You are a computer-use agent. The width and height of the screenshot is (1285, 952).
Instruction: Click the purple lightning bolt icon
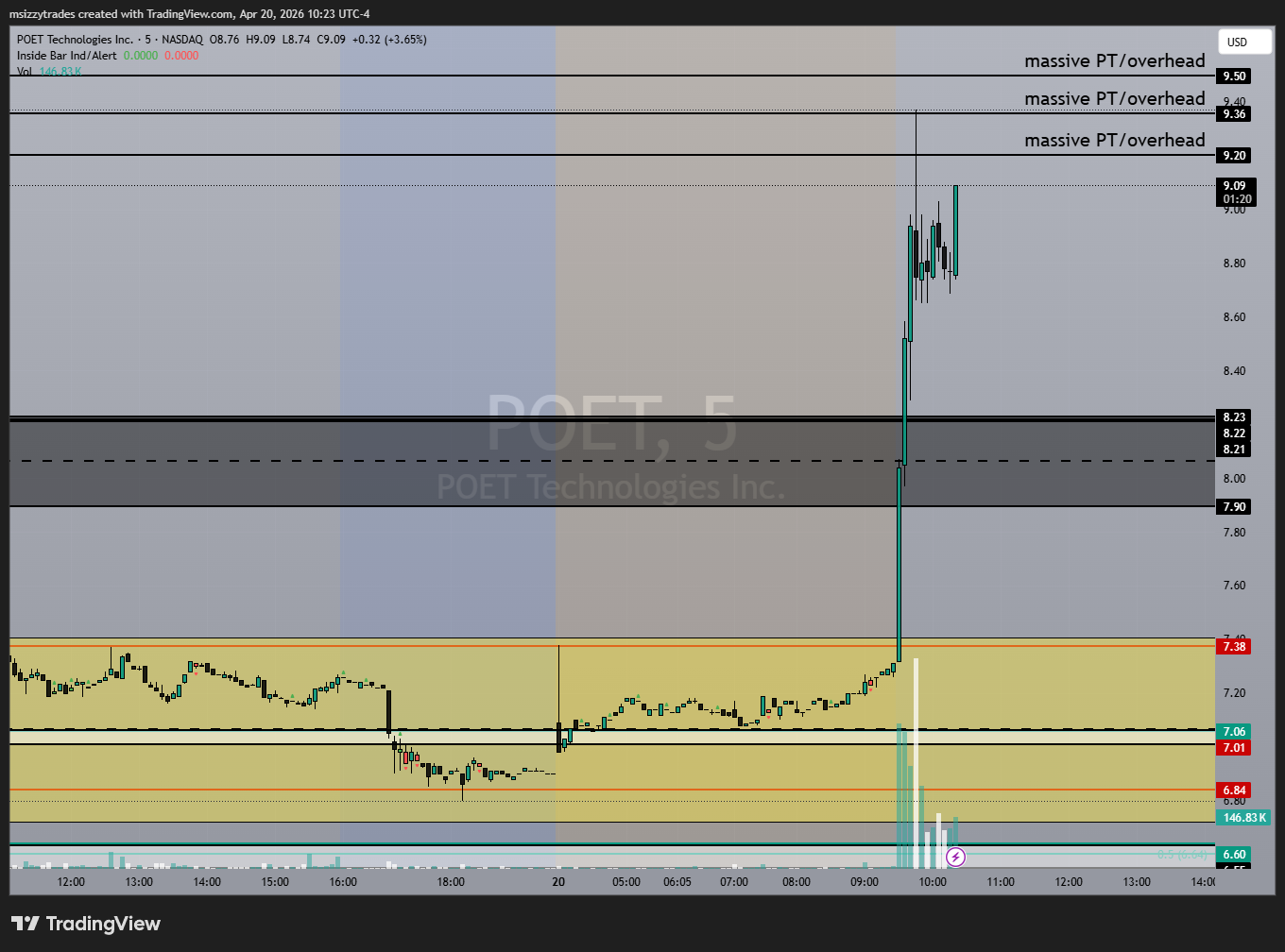(955, 857)
